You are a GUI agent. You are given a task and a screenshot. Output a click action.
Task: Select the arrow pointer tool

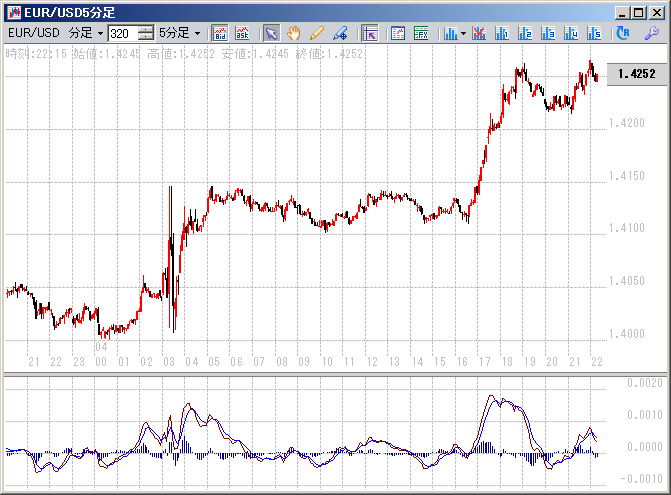click(x=271, y=33)
